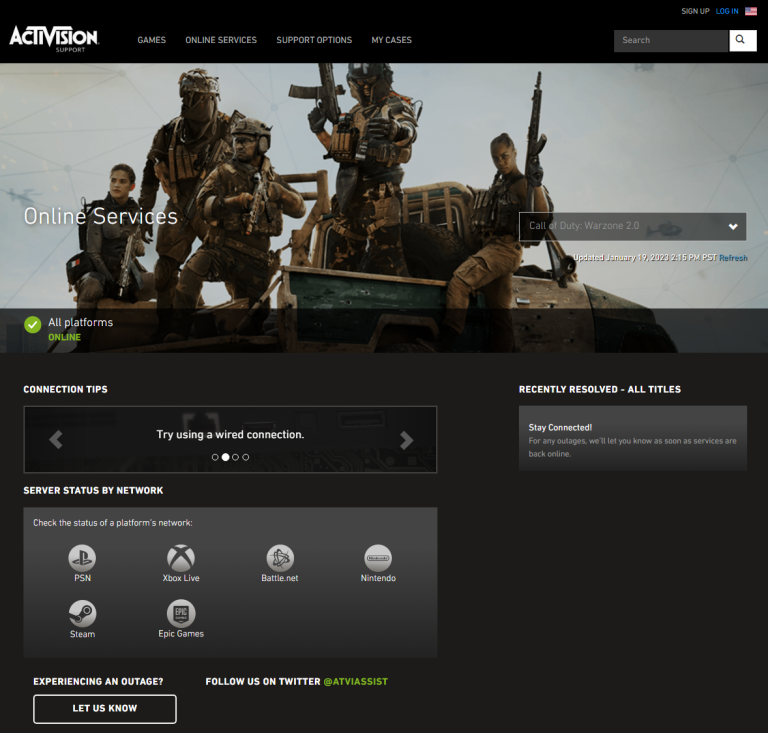Screen dimensions: 768x733
Task: Expand the Call of Duty: Warzone 2.0 dropdown
Action: (x=632, y=226)
